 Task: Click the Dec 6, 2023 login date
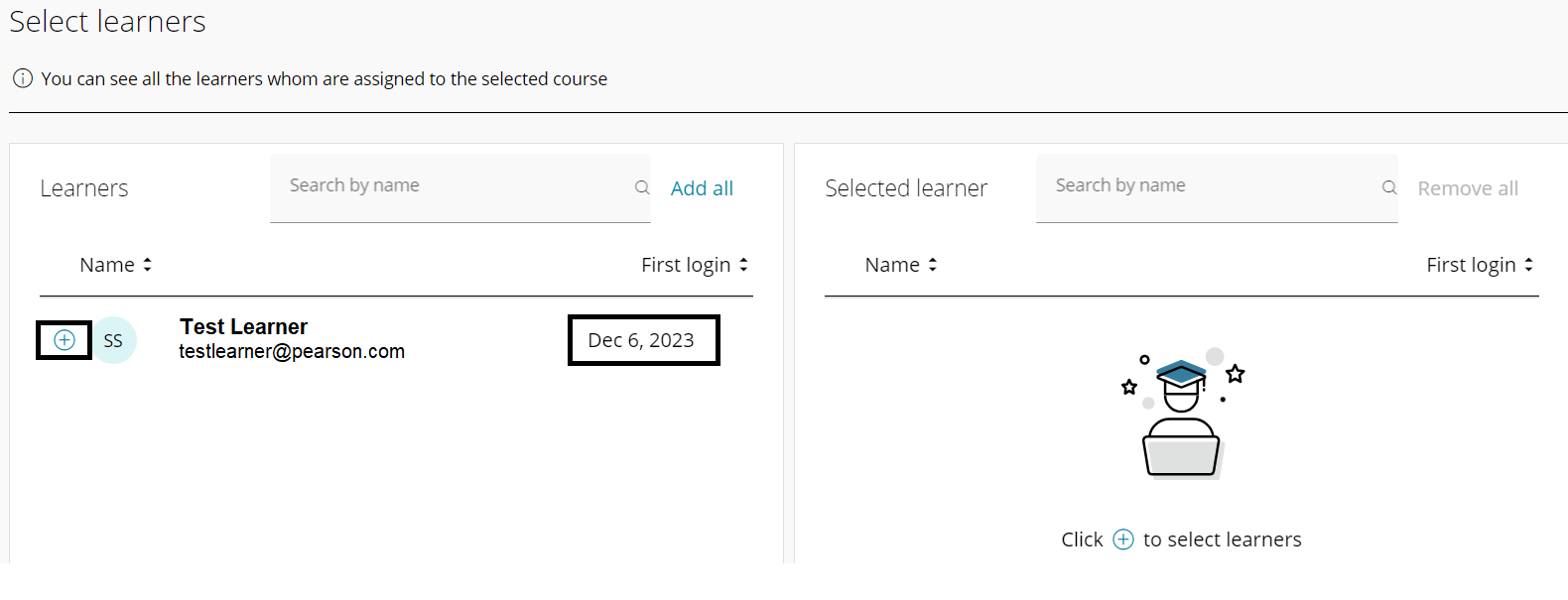[x=641, y=340]
